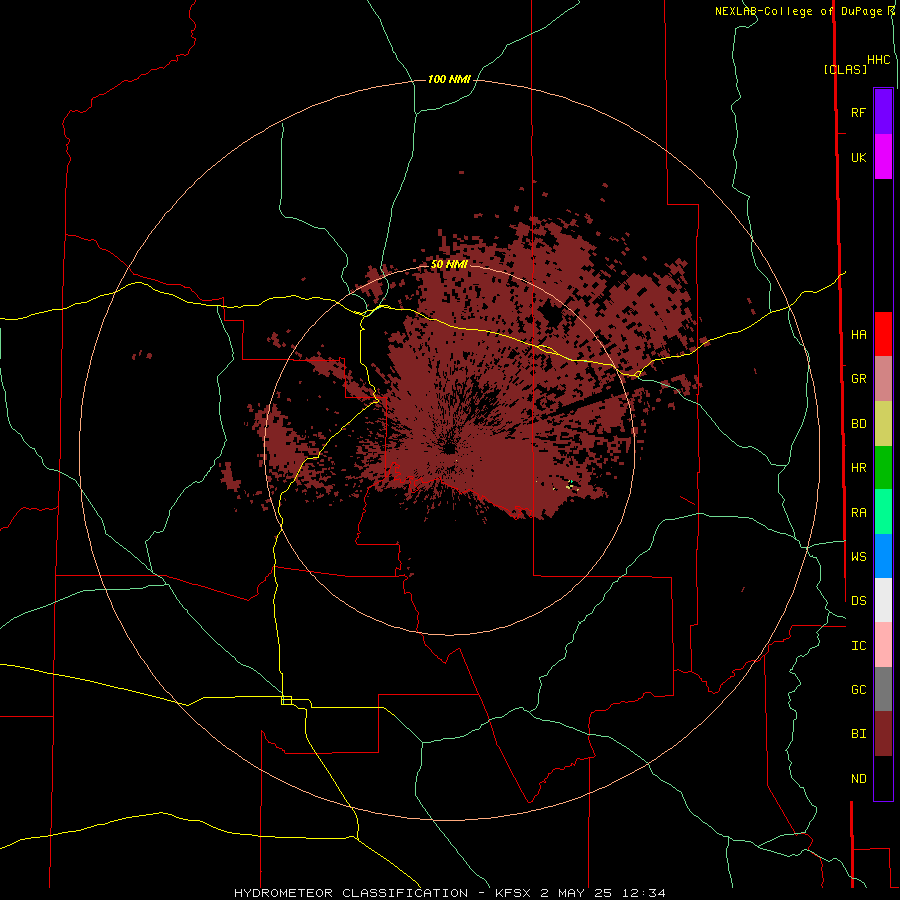
Task: Select the gray GC legend swatch
Action: (x=883, y=689)
